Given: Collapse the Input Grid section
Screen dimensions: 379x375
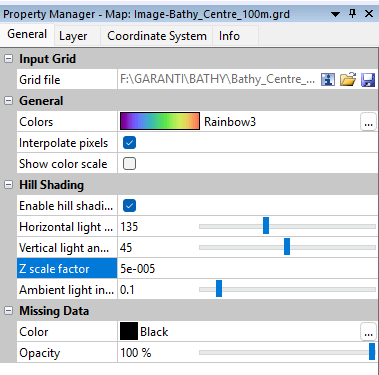Looking at the screenshot, I should pyautogui.click(x=8, y=59).
